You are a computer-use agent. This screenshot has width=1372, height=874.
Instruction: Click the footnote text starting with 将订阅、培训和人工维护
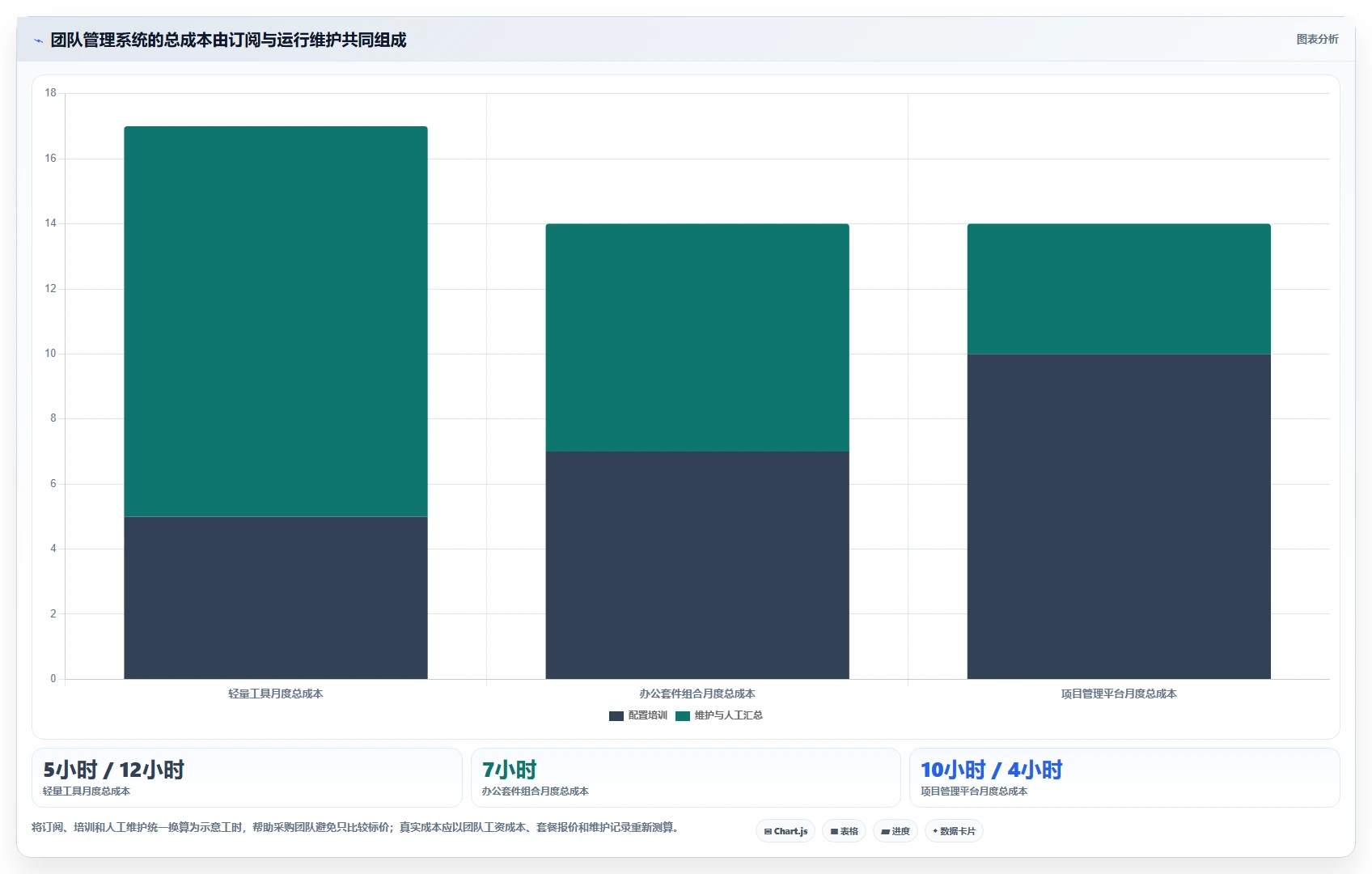(x=354, y=827)
